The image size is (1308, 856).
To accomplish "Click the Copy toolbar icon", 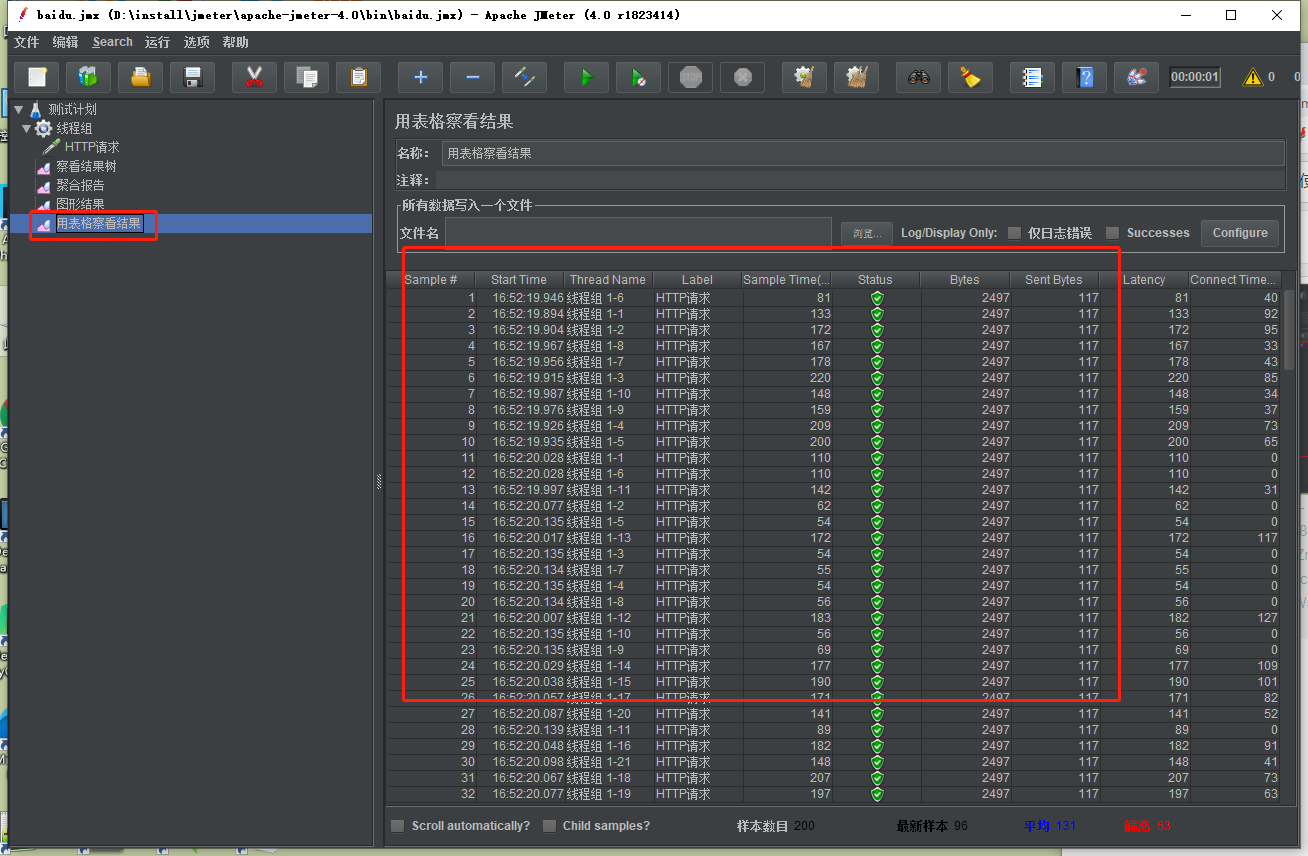I will [x=307, y=77].
